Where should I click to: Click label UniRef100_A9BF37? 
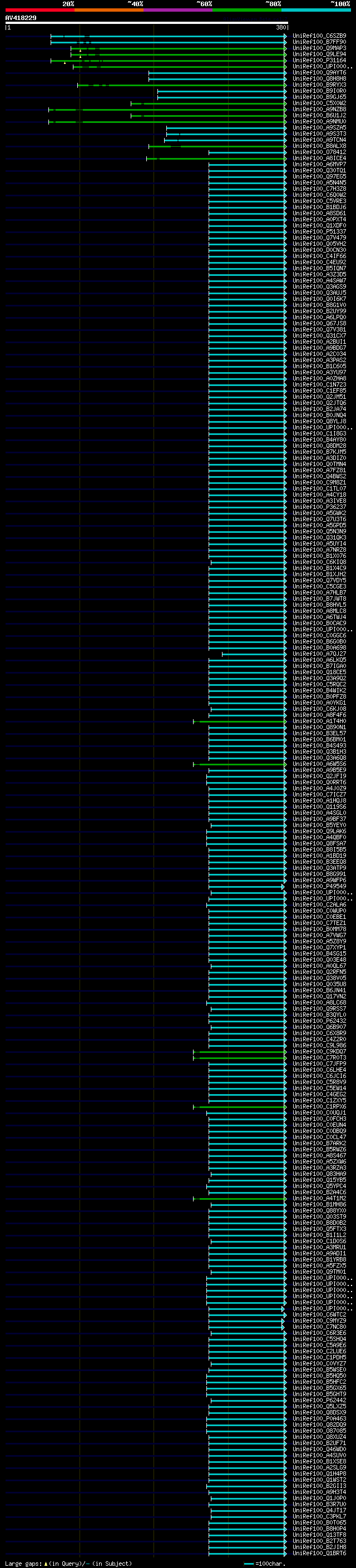tap(319, 819)
